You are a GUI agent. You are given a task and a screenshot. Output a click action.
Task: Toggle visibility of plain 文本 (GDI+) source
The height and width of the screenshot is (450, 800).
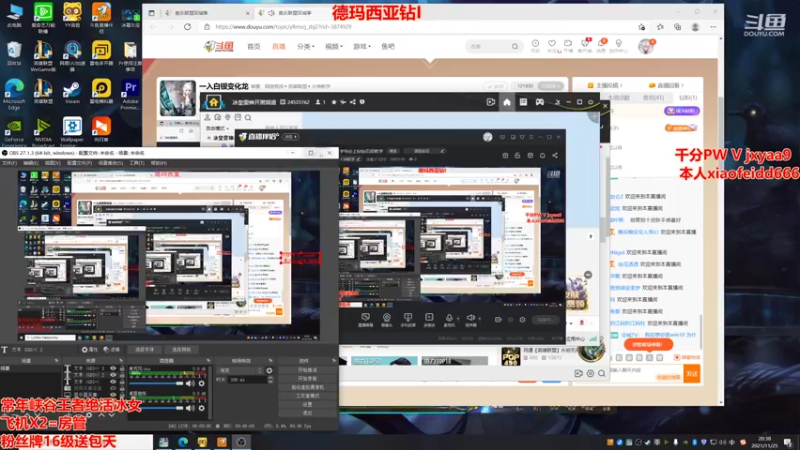113,382
